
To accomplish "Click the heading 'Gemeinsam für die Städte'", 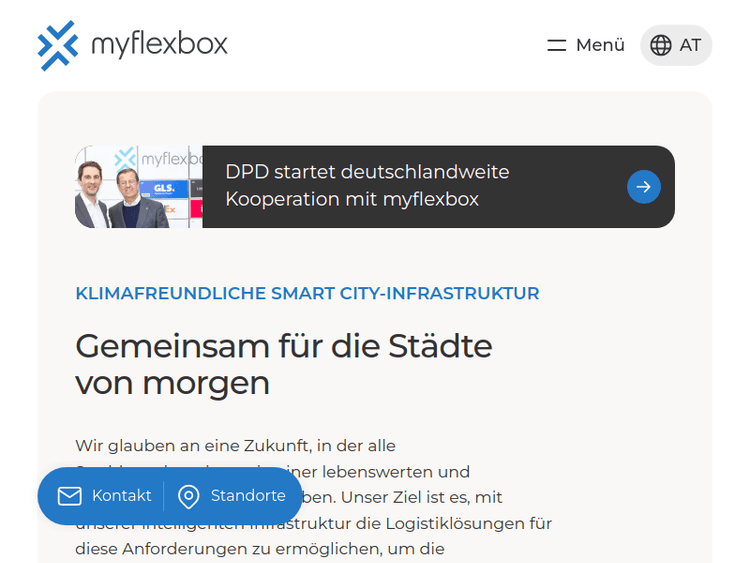I will tap(284, 346).
